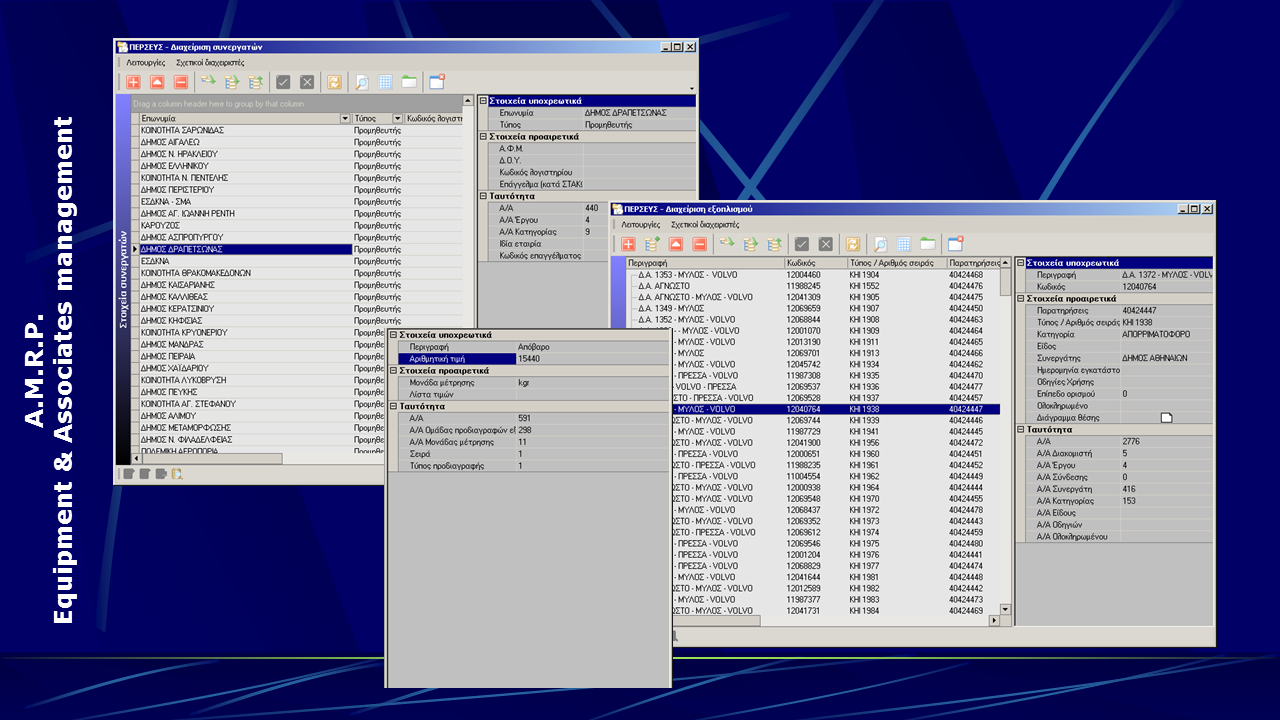The image size is (1280, 720).
Task: Click the grid view icon in associates toolbar
Action: [385, 83]
